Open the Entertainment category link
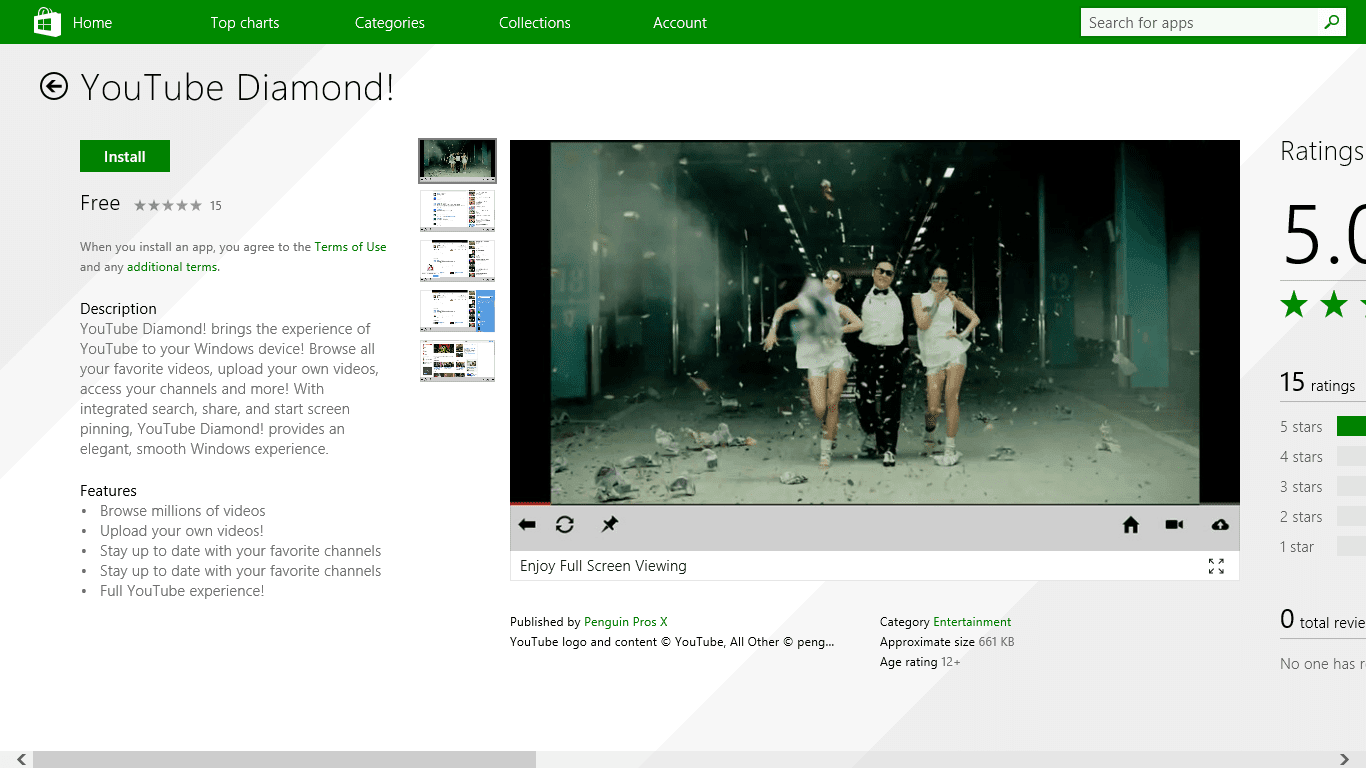1366x768 pixels. tap(972, 622)
